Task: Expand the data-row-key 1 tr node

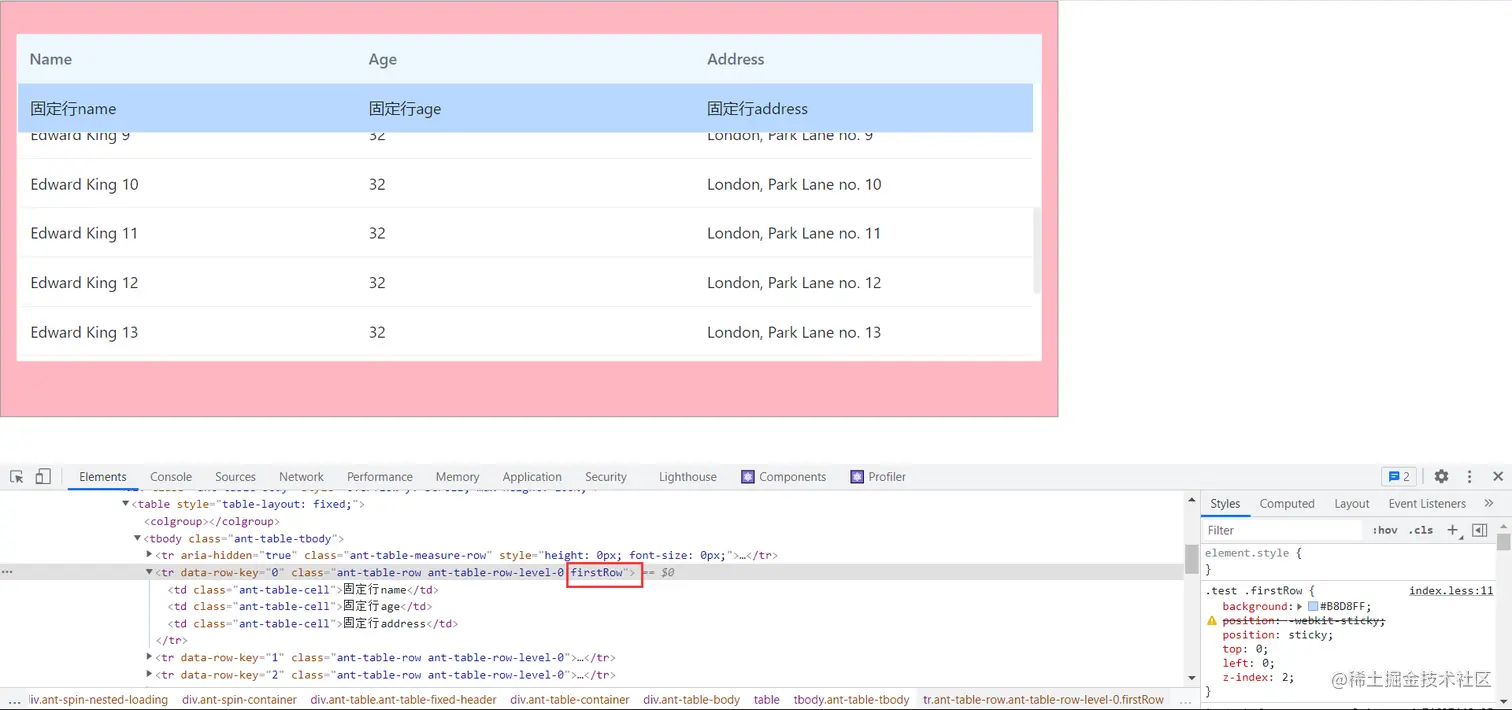Action: [x=149, y=657]
